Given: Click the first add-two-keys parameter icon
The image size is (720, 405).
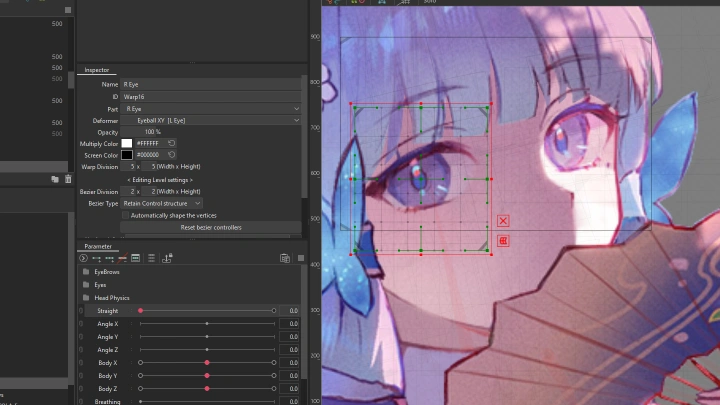Looking at the screenshot, I should [x=96, y=259].
